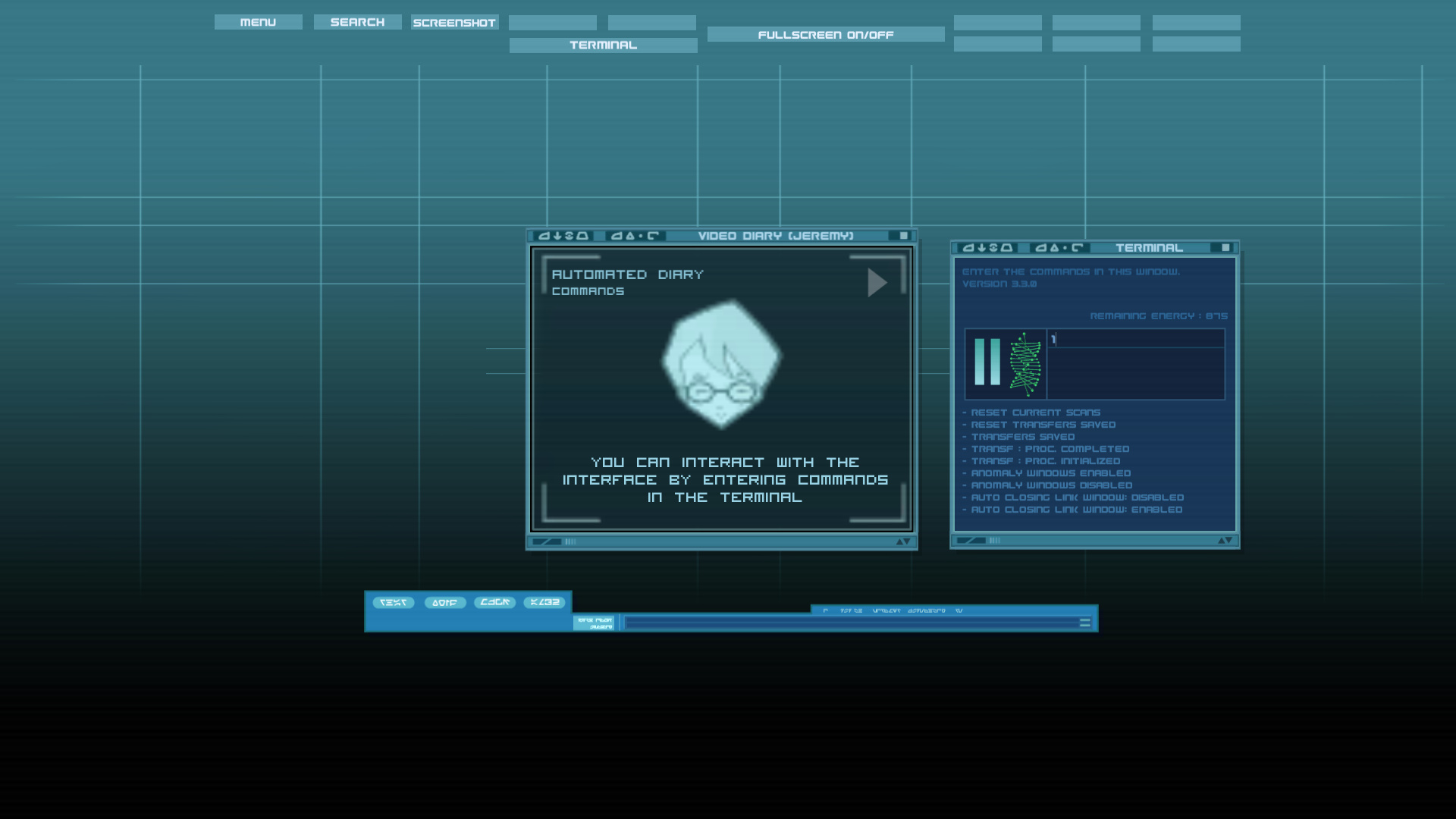Screen dimensions: 1456x819
Task: Click the up/down arrows at Video Diary bottom
Action: tap(902, 541)
